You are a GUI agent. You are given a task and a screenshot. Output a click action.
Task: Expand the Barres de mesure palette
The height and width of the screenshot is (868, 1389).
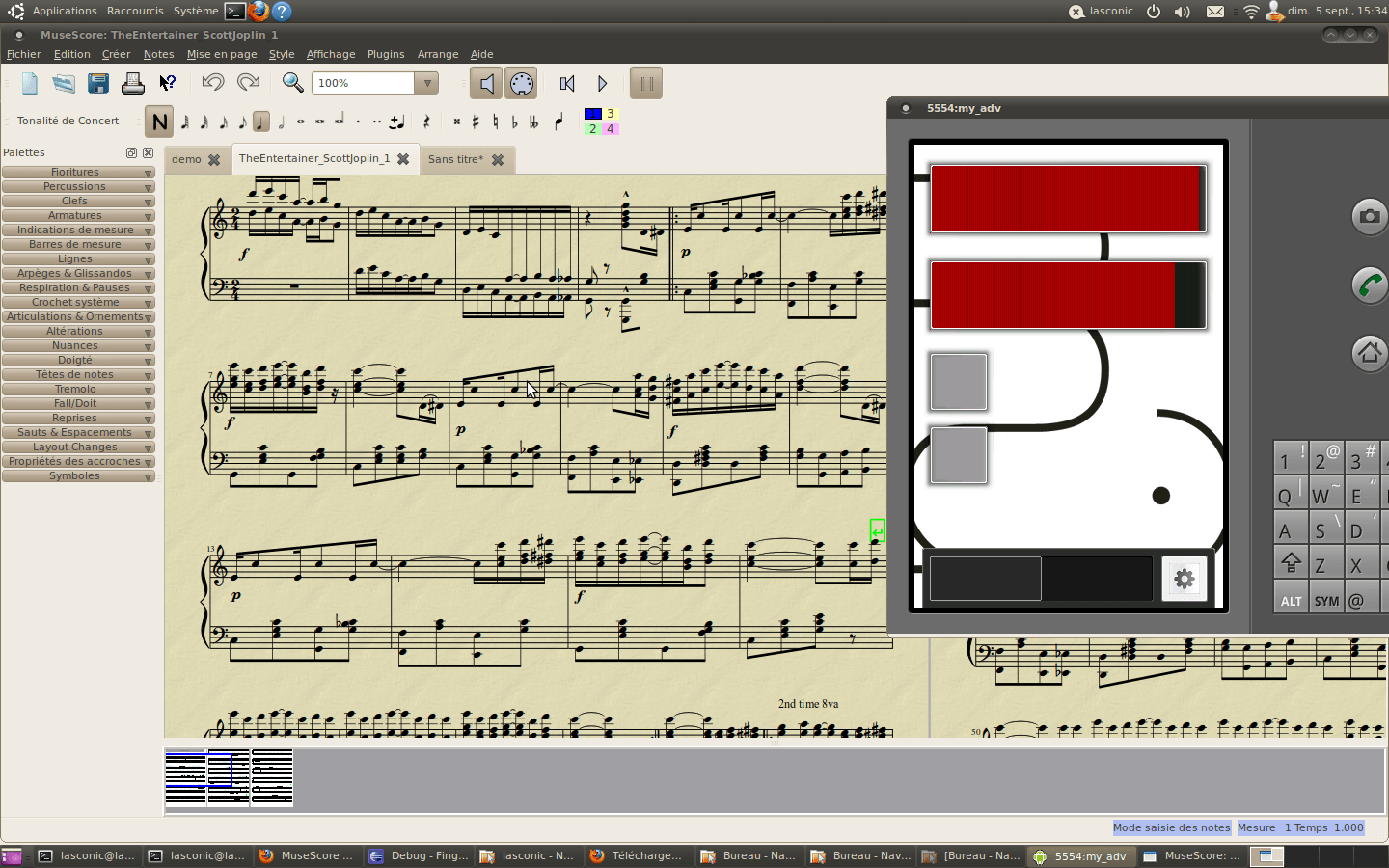coord(78,244)
